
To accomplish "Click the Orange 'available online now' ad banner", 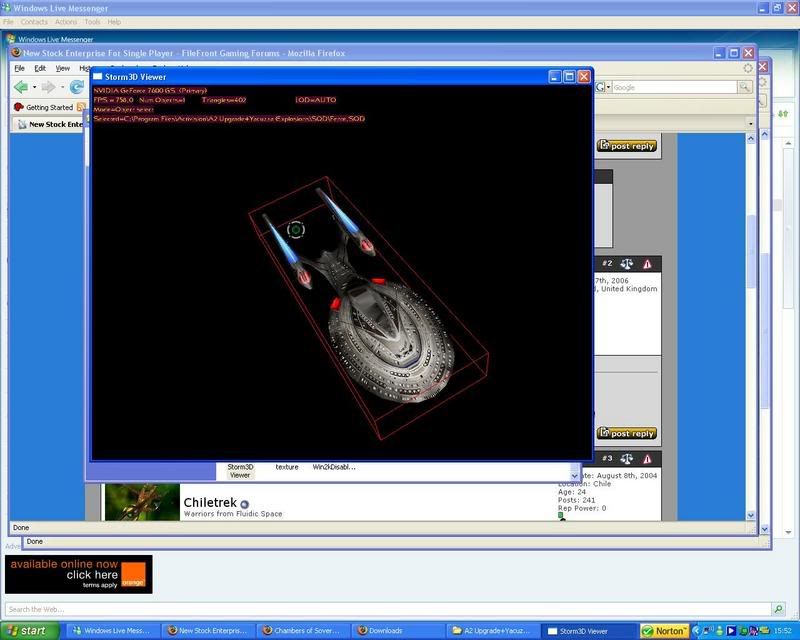I will tap(79, 574).
